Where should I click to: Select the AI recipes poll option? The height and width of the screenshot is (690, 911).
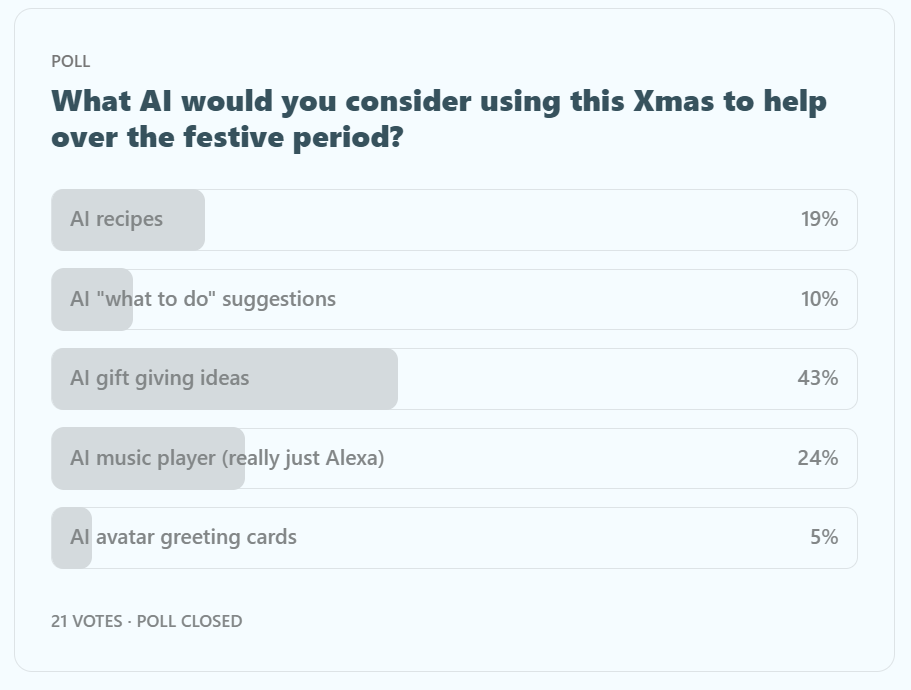click(116, 219)
